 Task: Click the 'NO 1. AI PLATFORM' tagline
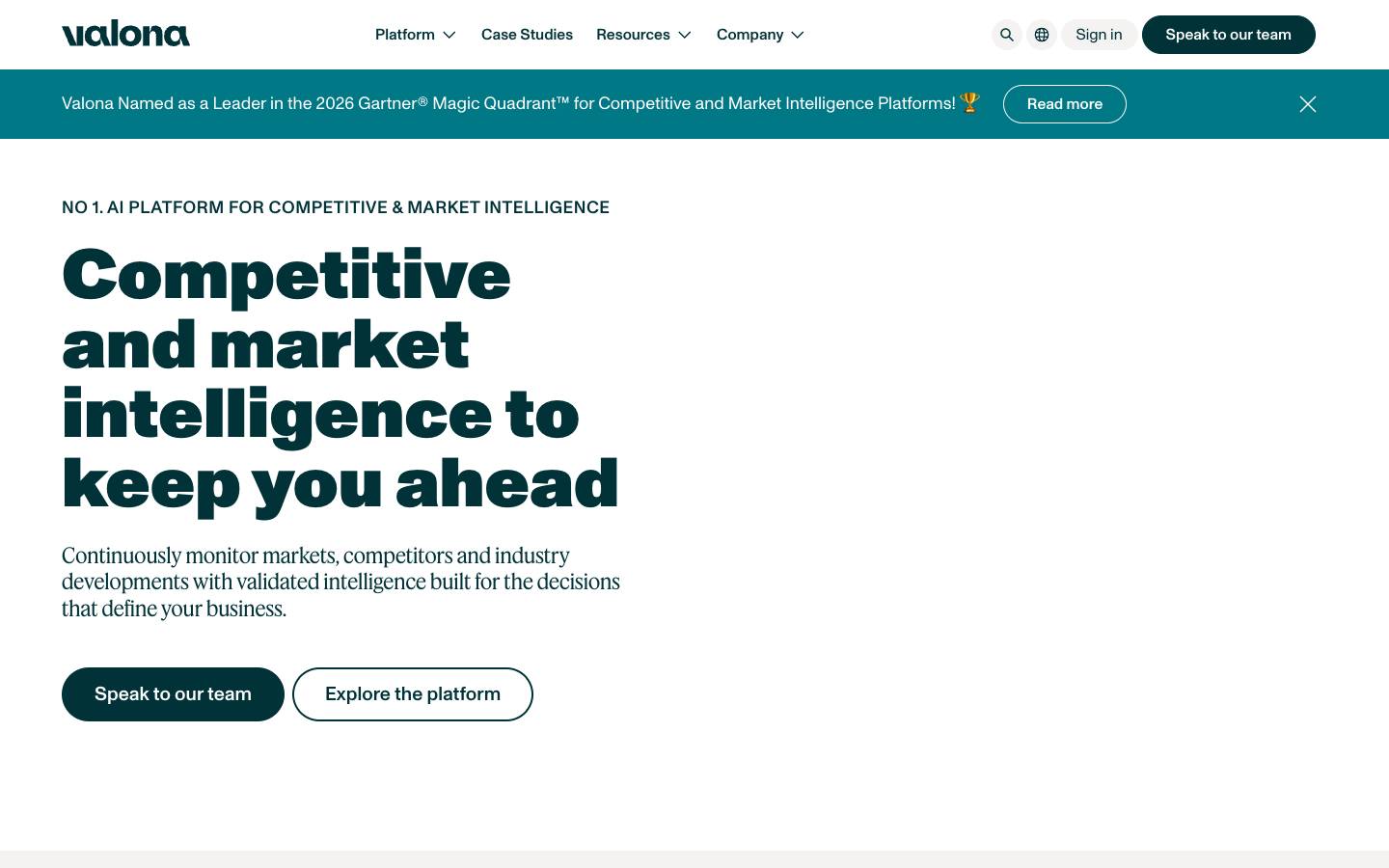[336, 207]
